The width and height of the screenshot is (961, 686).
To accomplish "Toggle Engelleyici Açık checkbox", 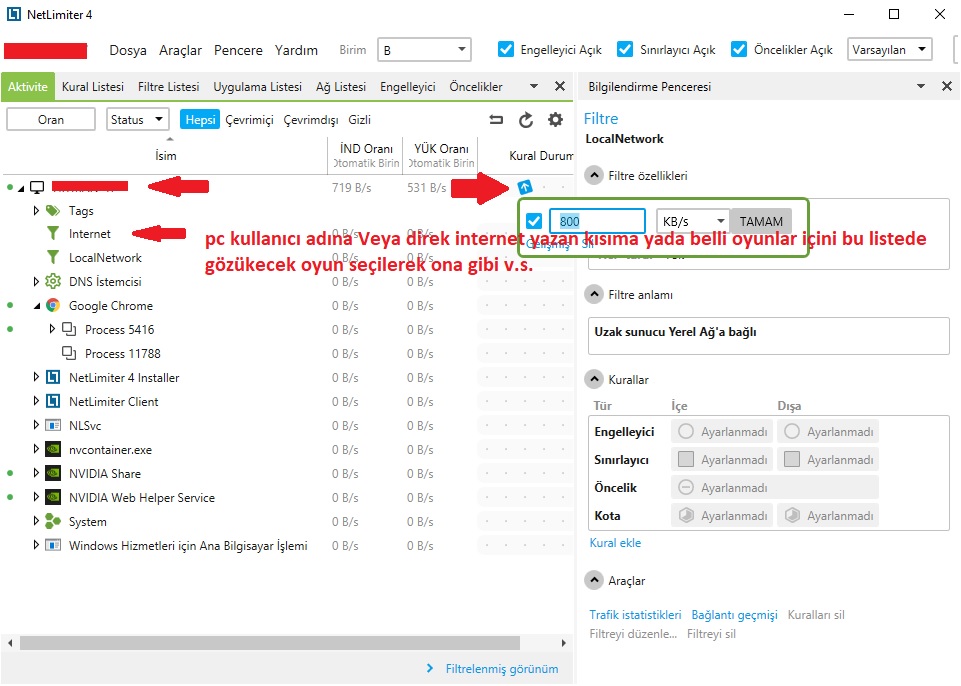I will pyautogui.click(x=506, y=49).
